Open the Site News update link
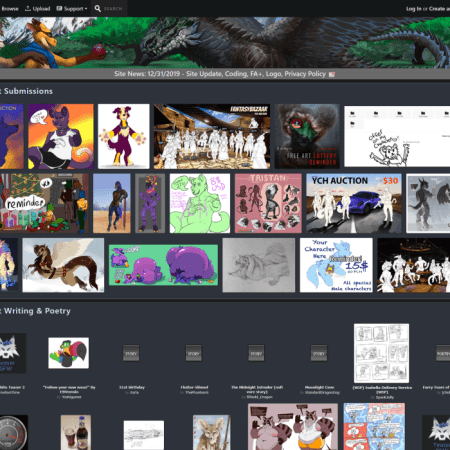This screenshot has width=450, height=450. pos(220,74)
